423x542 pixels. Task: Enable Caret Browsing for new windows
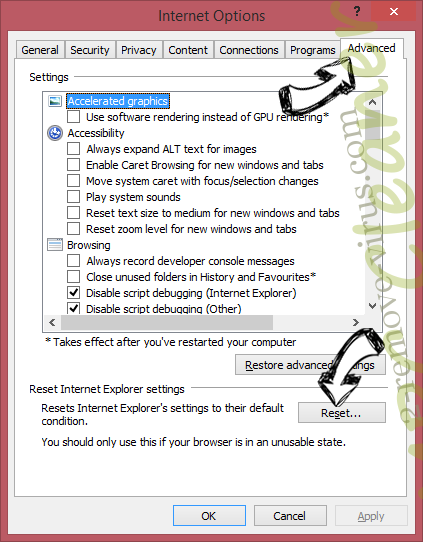tap(73, 165)
